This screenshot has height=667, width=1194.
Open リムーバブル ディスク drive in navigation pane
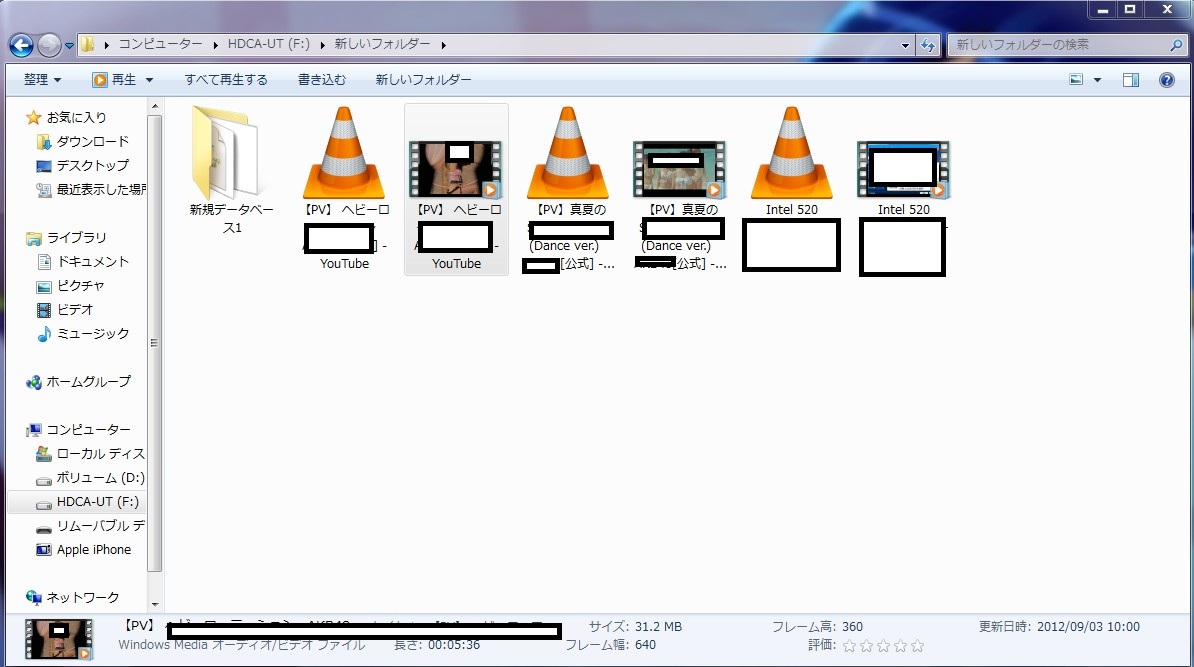point(101,526)
